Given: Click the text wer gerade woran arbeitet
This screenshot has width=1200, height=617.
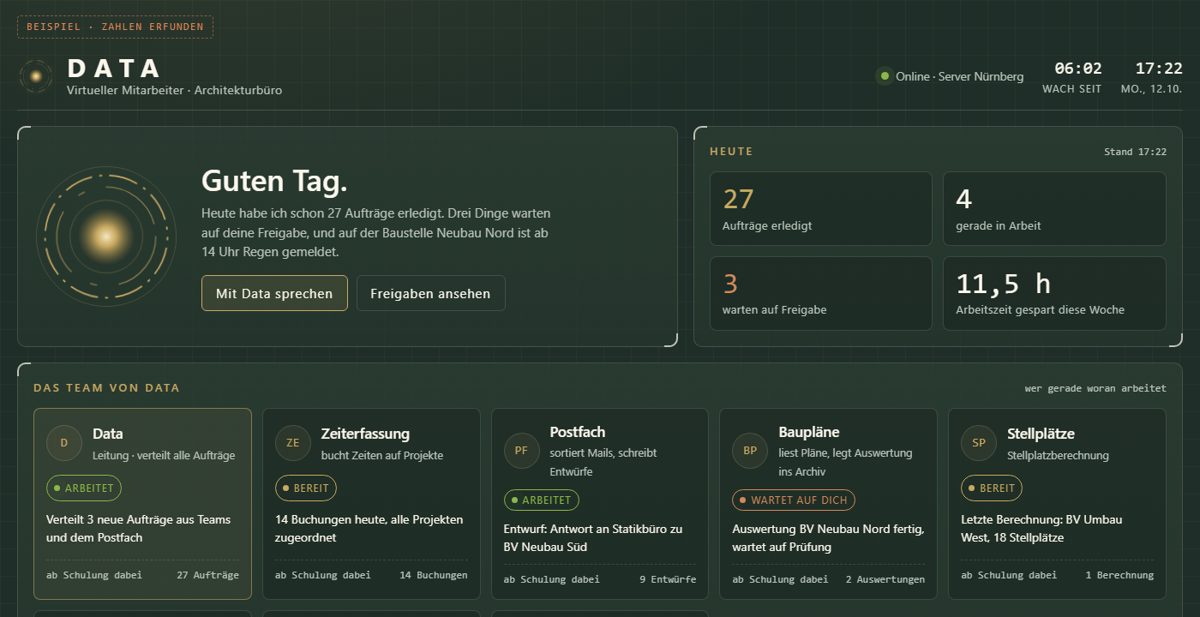Looking at the screenshot, I should click(x=1095, y=388).
